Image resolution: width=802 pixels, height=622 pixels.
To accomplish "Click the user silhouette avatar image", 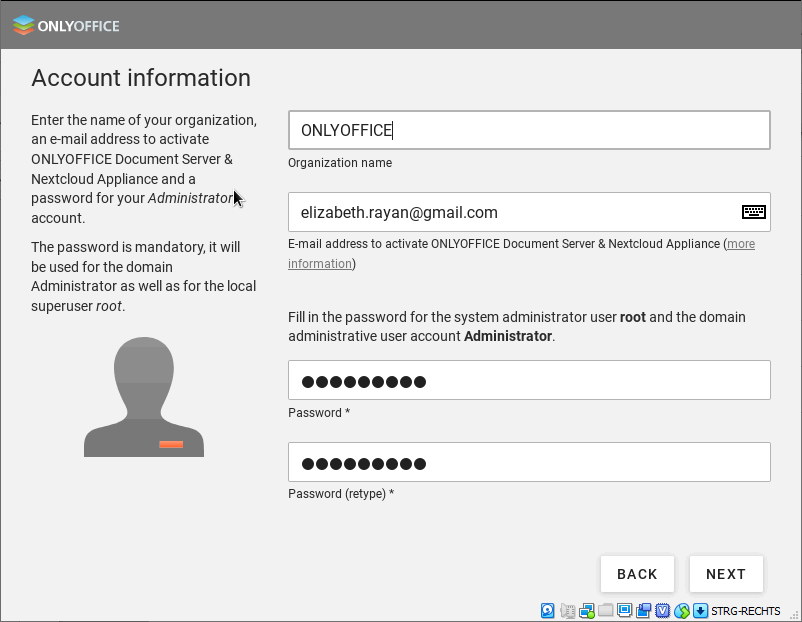I will point(144,397).
